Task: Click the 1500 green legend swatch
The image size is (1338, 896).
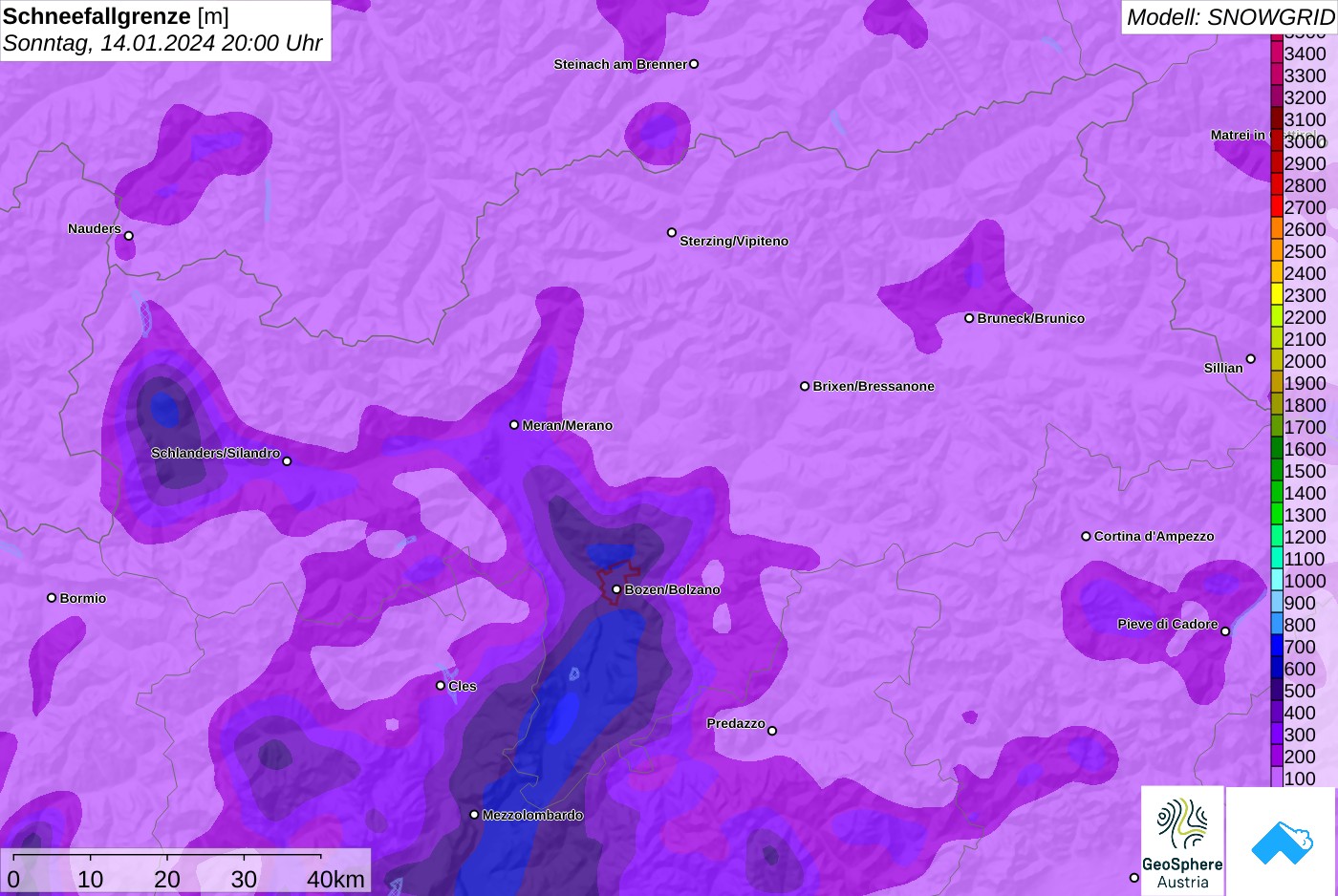Action: click(x=1277, y=471)
